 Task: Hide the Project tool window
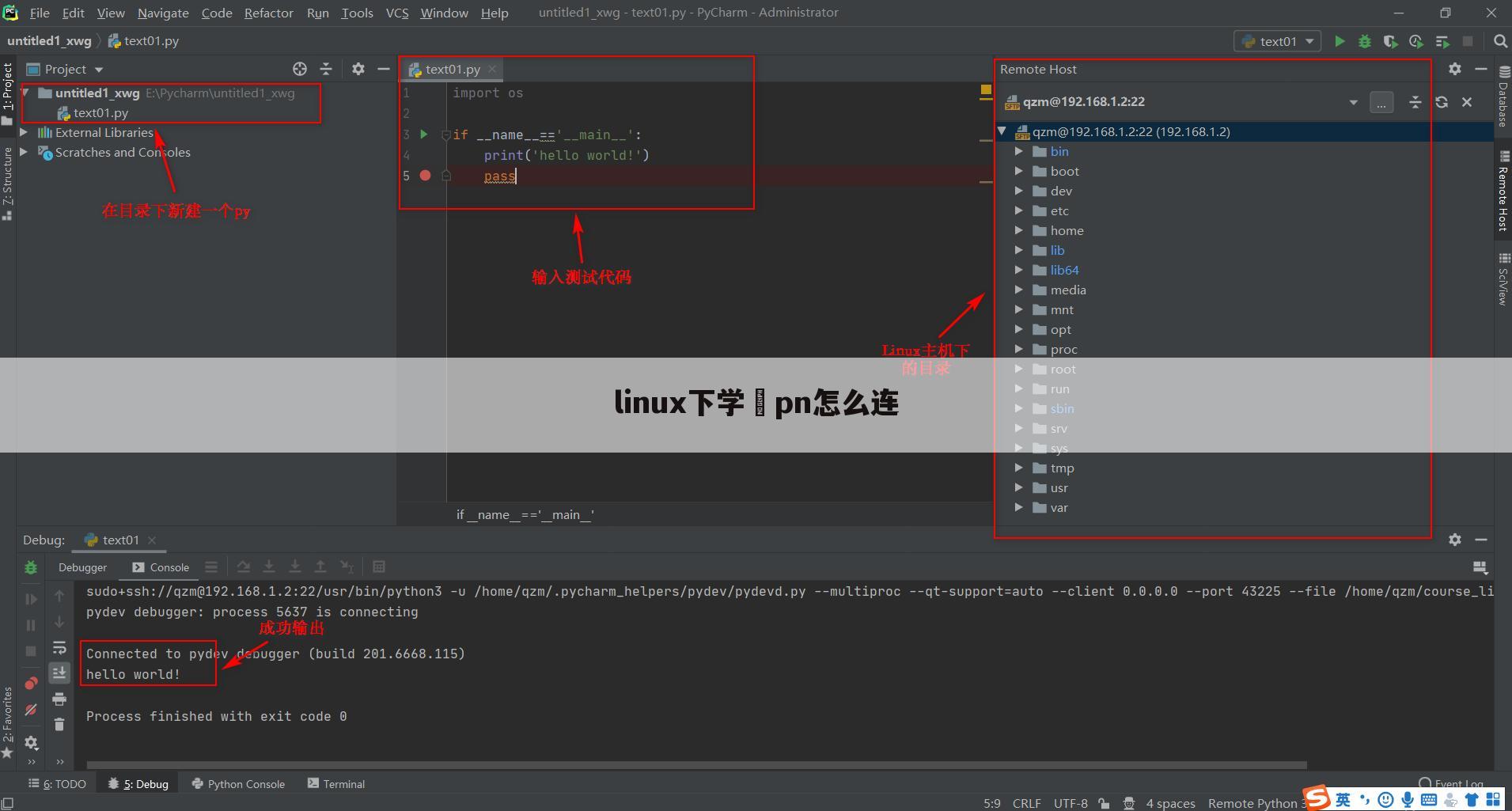pyautogui.click(x=384, y=69)
